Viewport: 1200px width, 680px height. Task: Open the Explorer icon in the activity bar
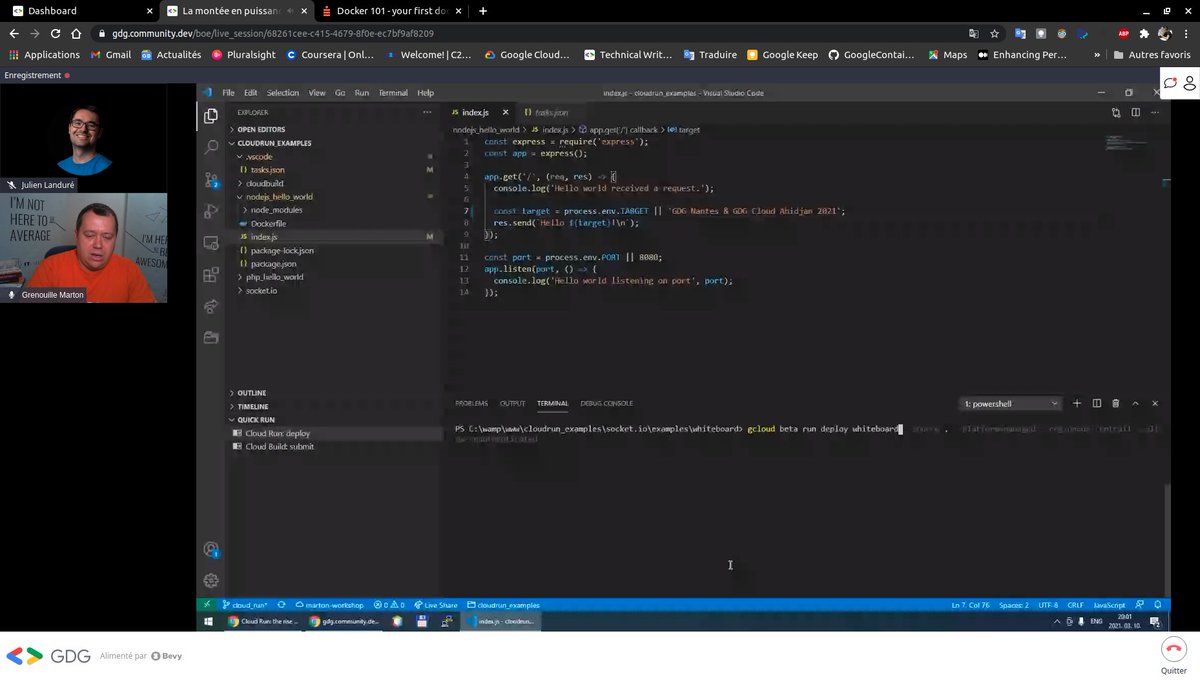click(211, 115)
